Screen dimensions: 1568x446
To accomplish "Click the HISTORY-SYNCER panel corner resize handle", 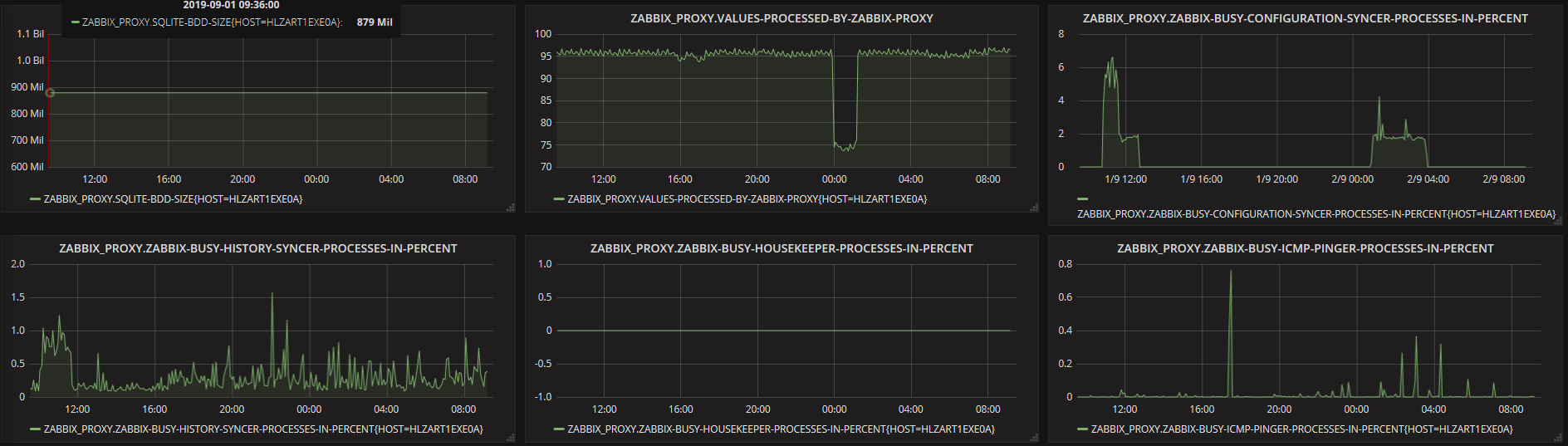I will (511, 438).
